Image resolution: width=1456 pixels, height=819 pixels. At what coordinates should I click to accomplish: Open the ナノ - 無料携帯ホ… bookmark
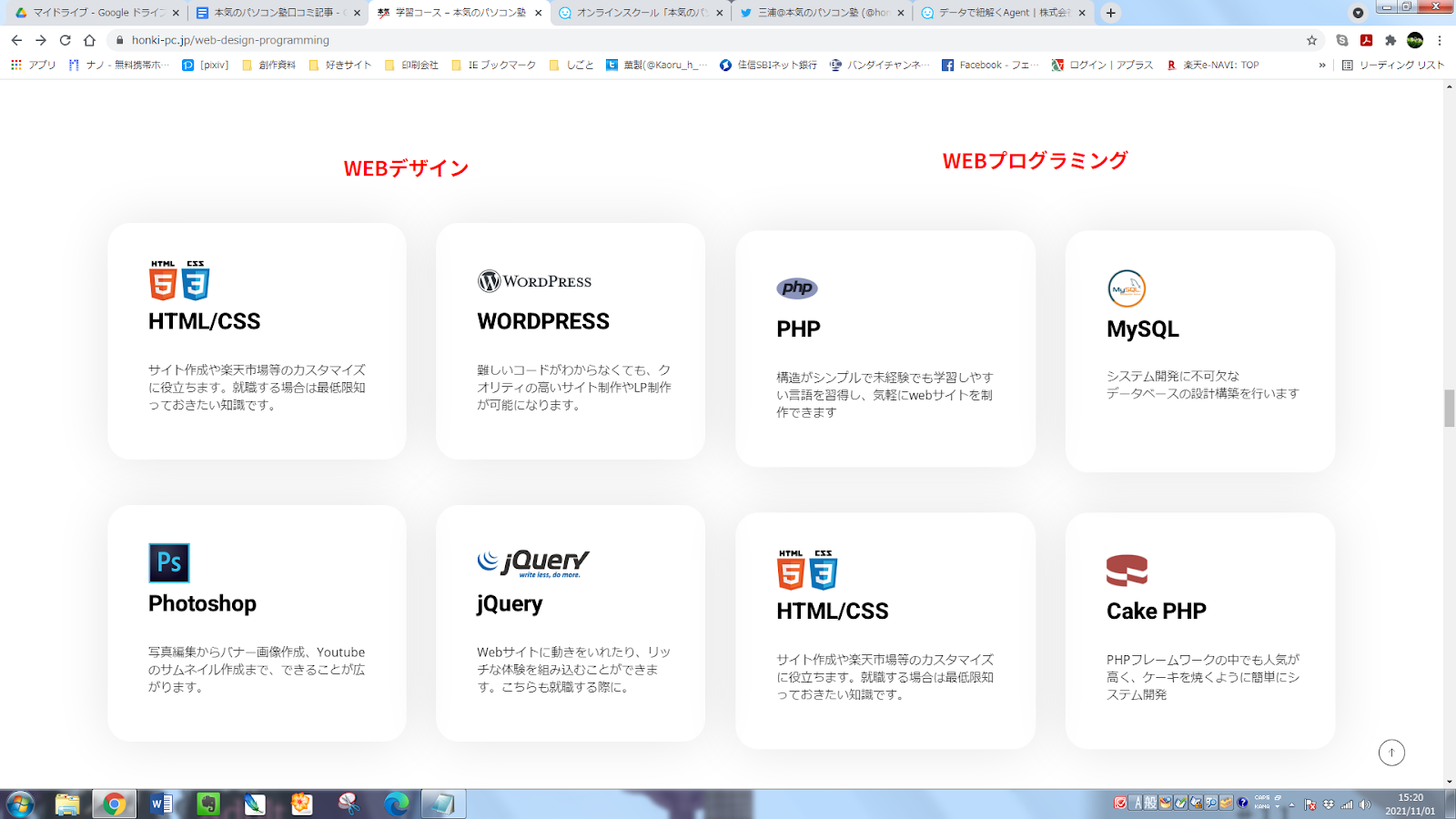point(118,65)
